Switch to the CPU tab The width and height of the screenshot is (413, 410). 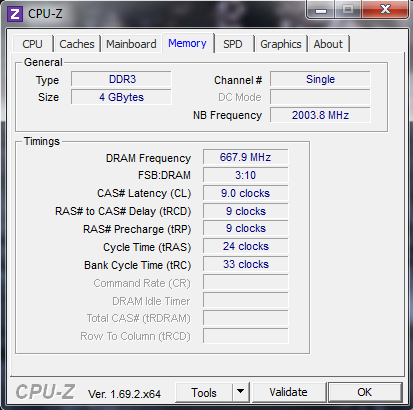coord(32,44)
